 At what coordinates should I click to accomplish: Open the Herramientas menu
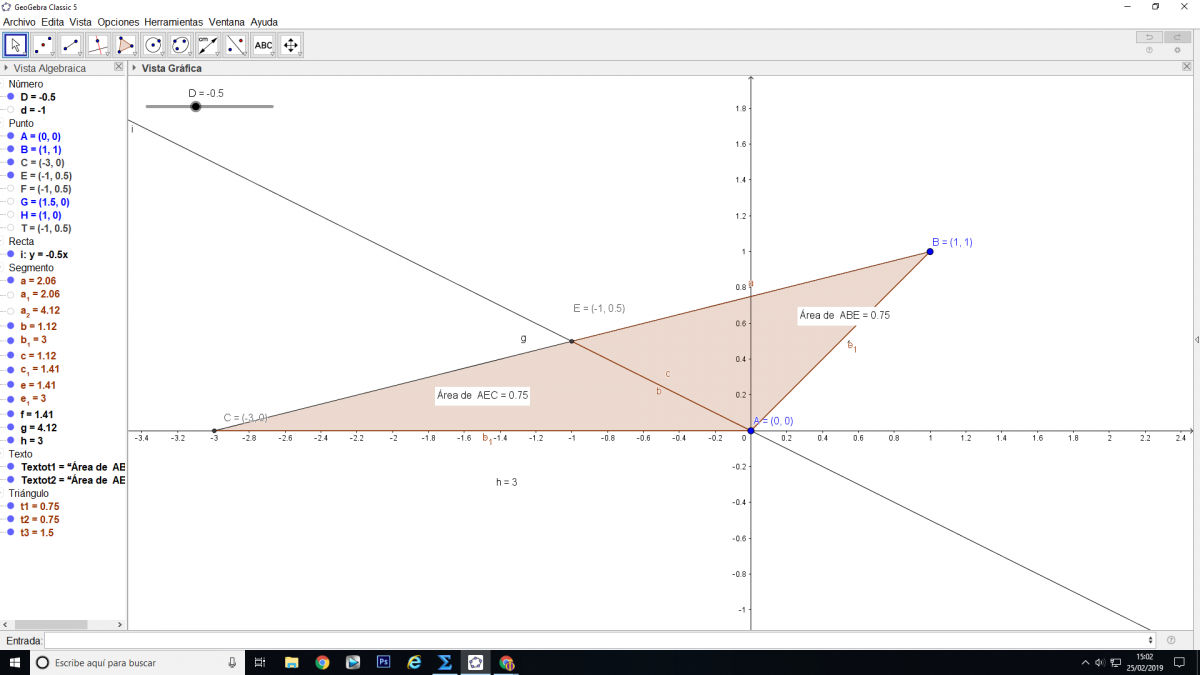pyautogui.click(x=173, y=21)
